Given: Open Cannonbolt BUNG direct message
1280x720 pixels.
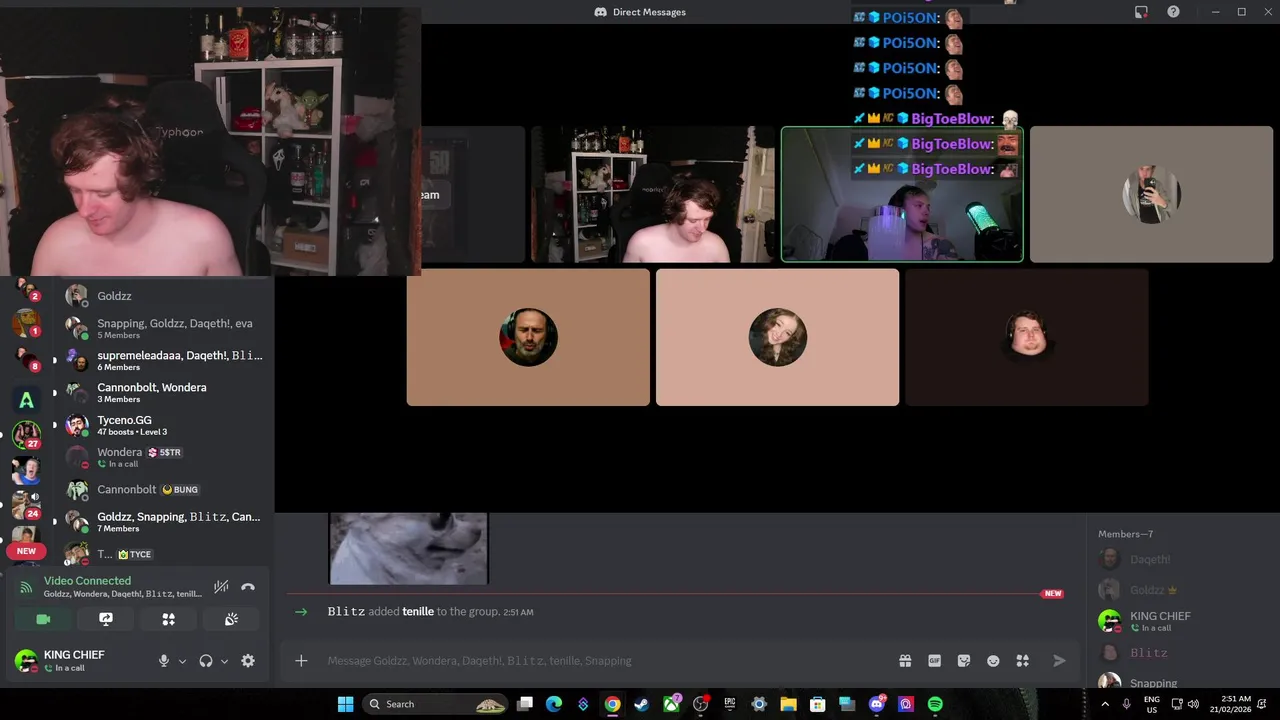Looking at the screenshot, I should [x=165, y=490].
